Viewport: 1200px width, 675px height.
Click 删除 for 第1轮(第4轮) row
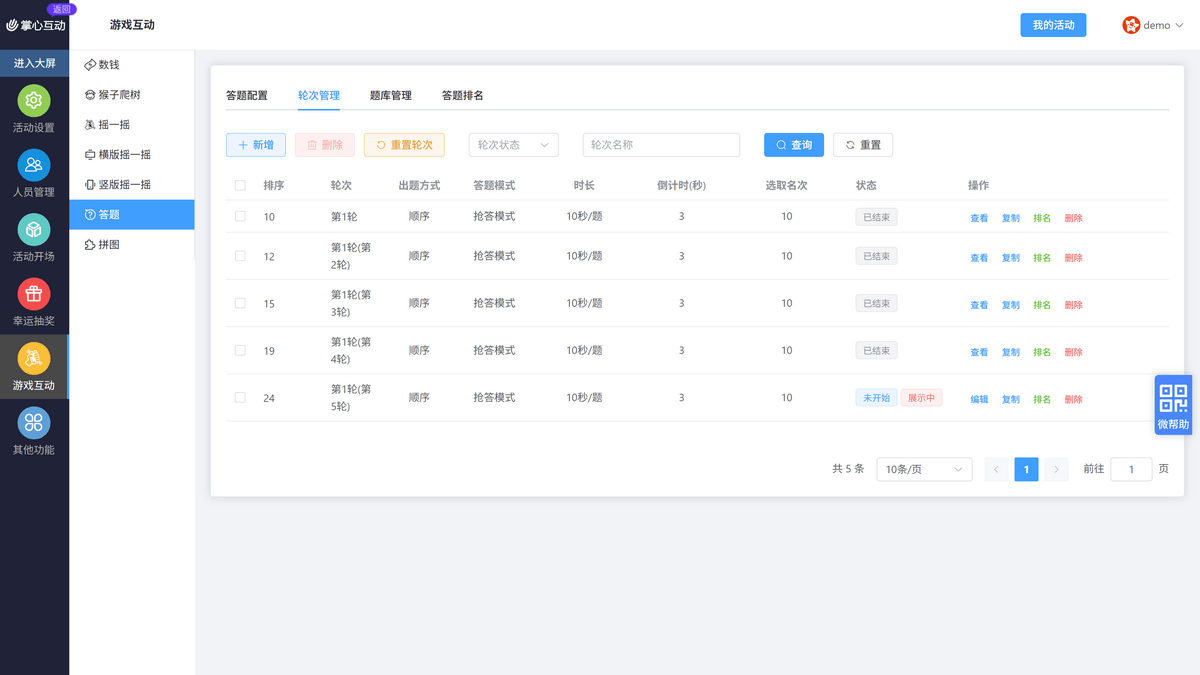pos(1074,352)
